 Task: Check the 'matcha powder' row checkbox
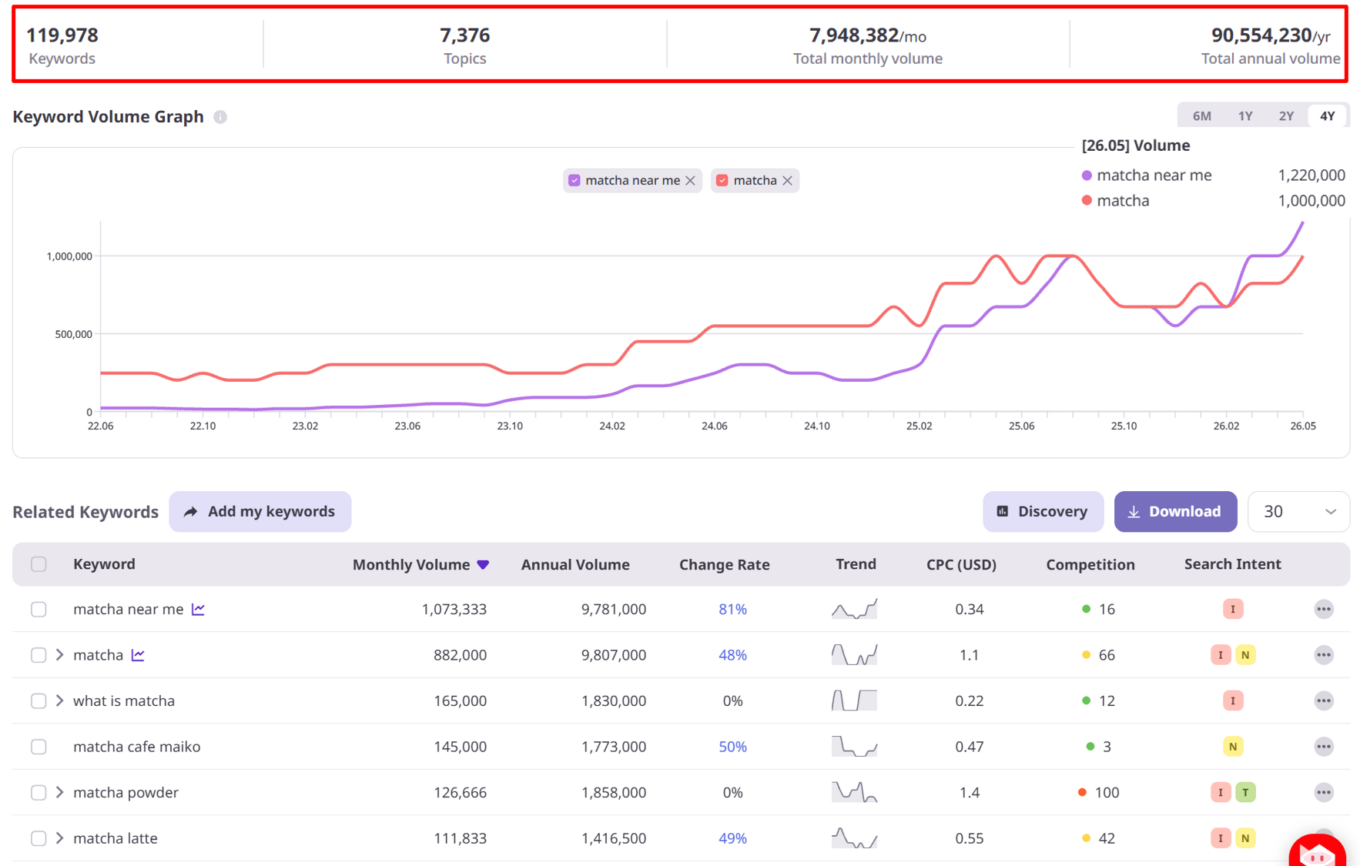(x=39, y=793)
